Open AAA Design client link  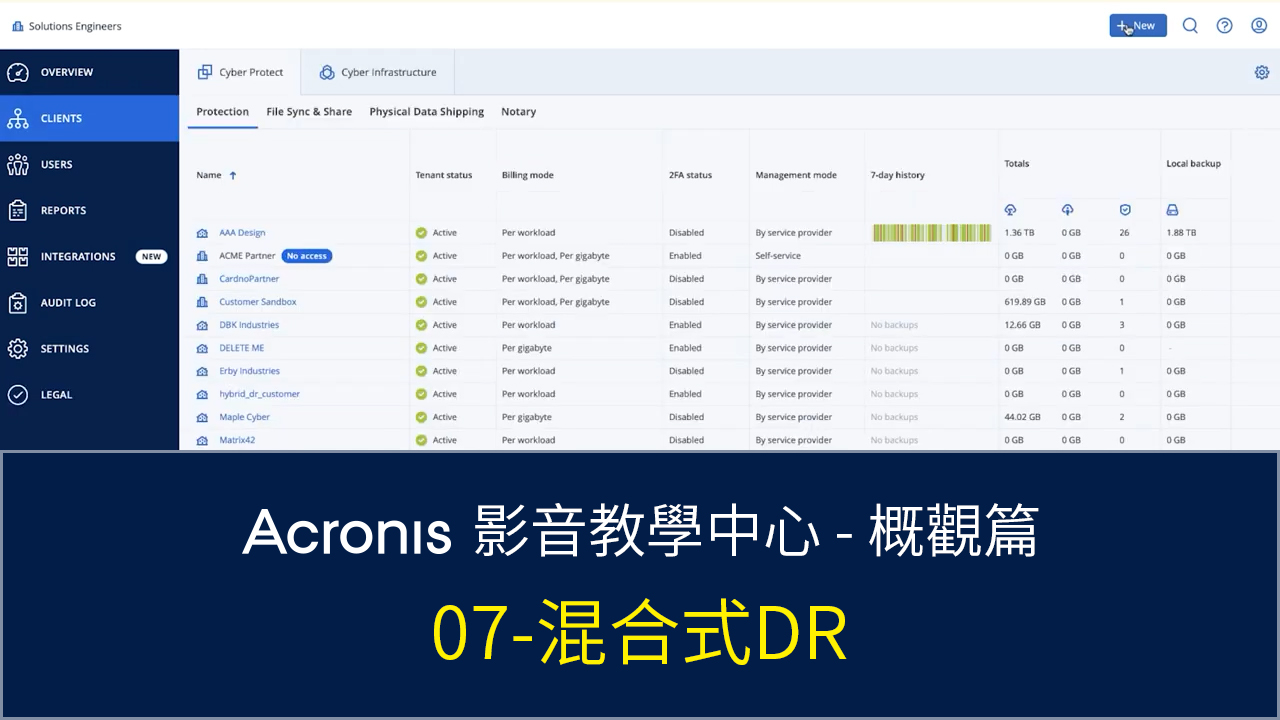pyautogui.click(x=242, y=233)
